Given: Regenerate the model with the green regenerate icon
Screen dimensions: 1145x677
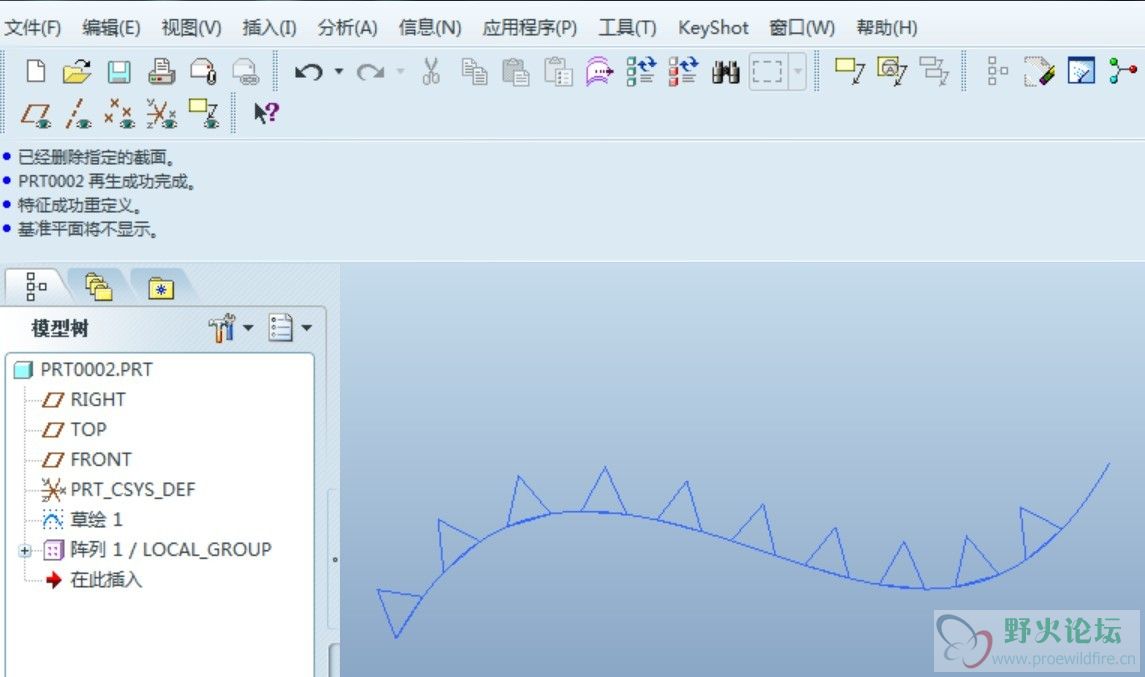Looking at the screenshot, I should [x=640, y=72].
